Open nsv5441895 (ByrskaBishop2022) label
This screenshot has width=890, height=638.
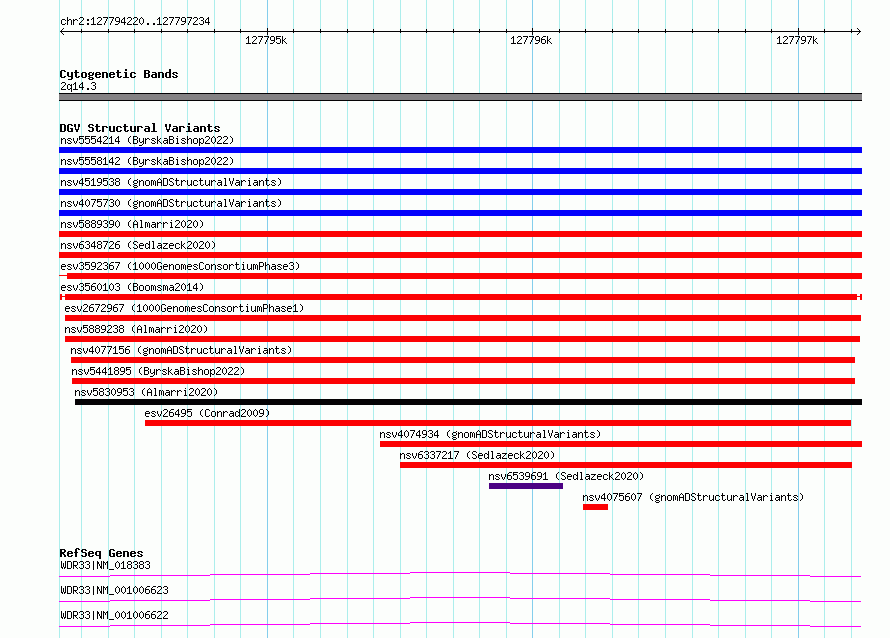(158, 371)
